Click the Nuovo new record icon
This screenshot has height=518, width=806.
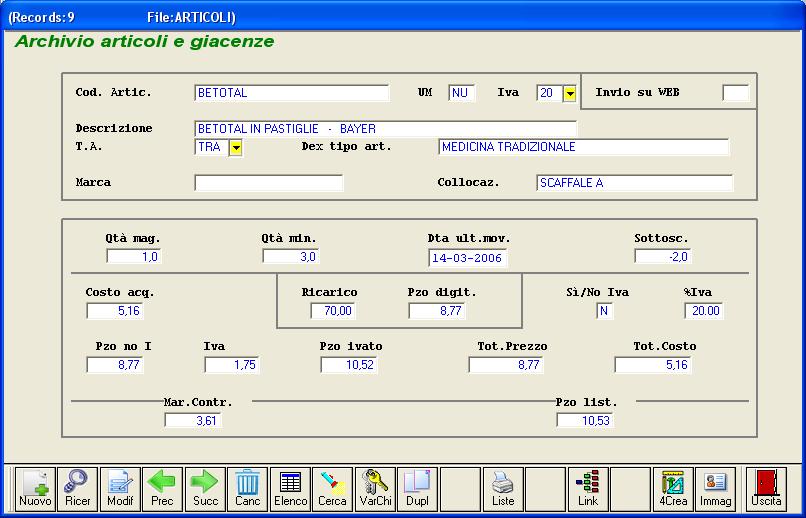(35, 489)
